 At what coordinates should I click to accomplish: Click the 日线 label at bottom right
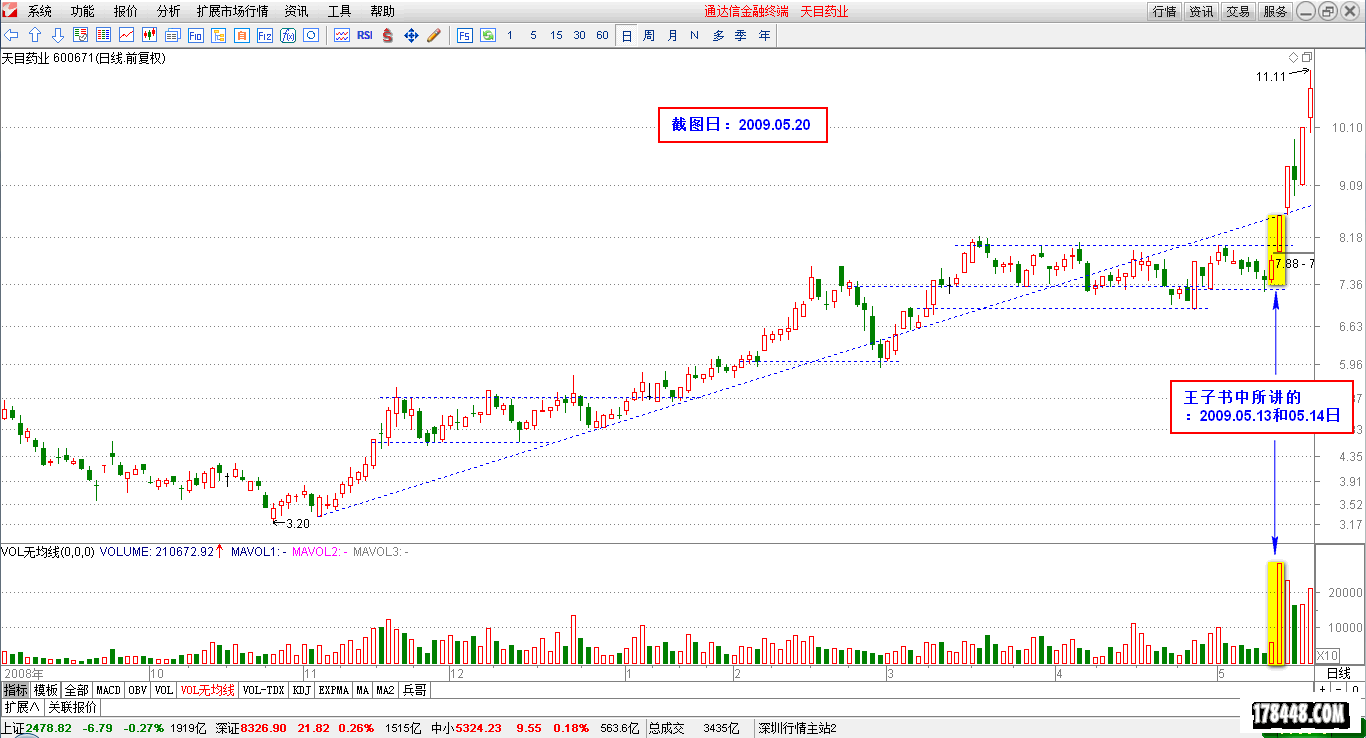pos(1339,673)
